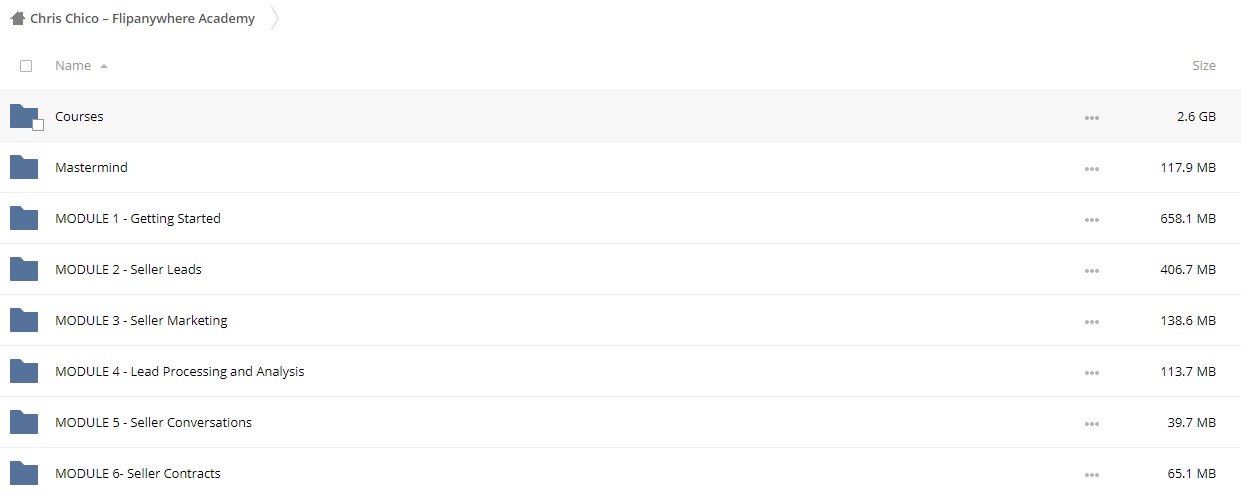This screenshot has height=498, width=1241.
Task: Click Chris Chico – Flipanywhere Academy breadcrumb
Action: tap(142, 18)
